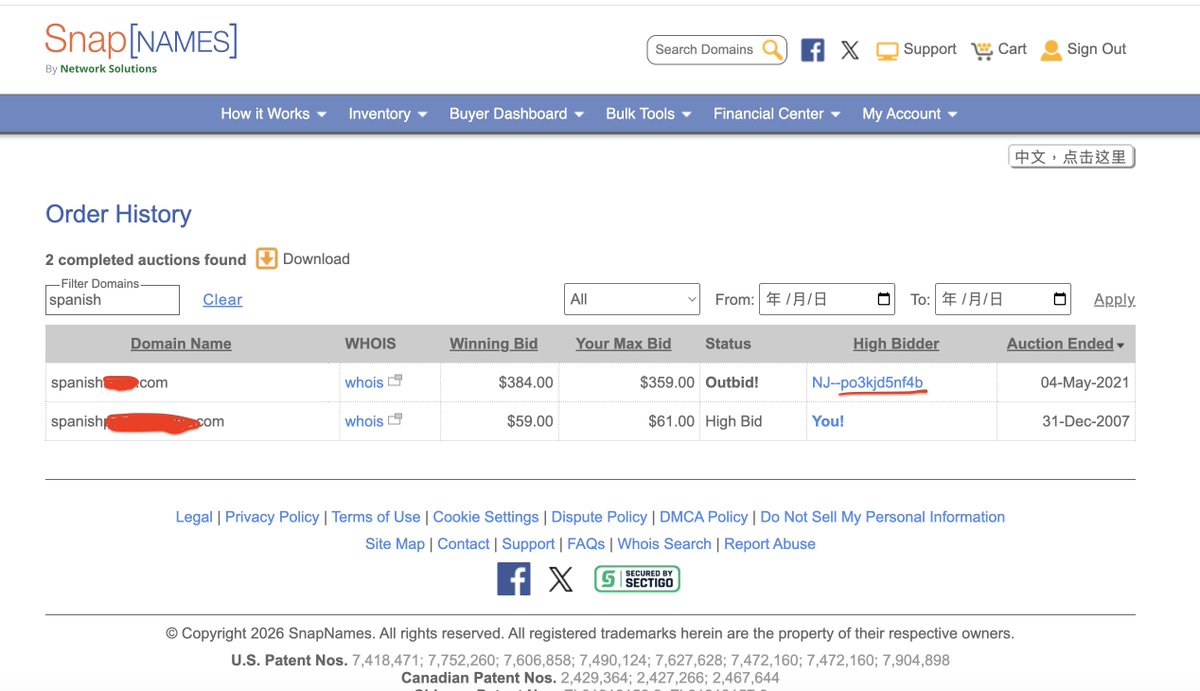The width and height of the screenshot is (1200, 691).
Task: Open Do Not Sell My Personal Information
Action: pyautogui.click(x=883, y=517)
